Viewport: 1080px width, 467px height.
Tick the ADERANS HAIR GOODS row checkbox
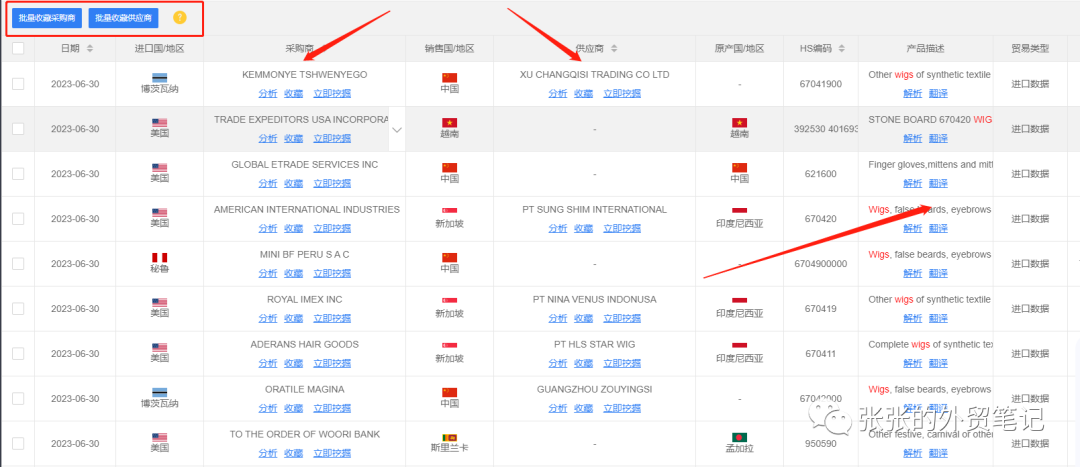coord(18,353)
